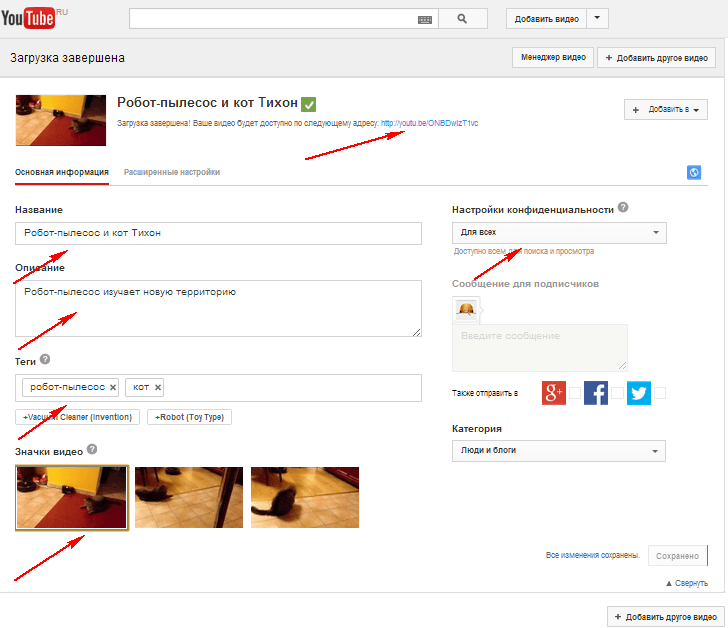The height and width of the screenshot is (628, 728).
Task: Click the Доступно всем для поиска text
Action: coord(524,251)
